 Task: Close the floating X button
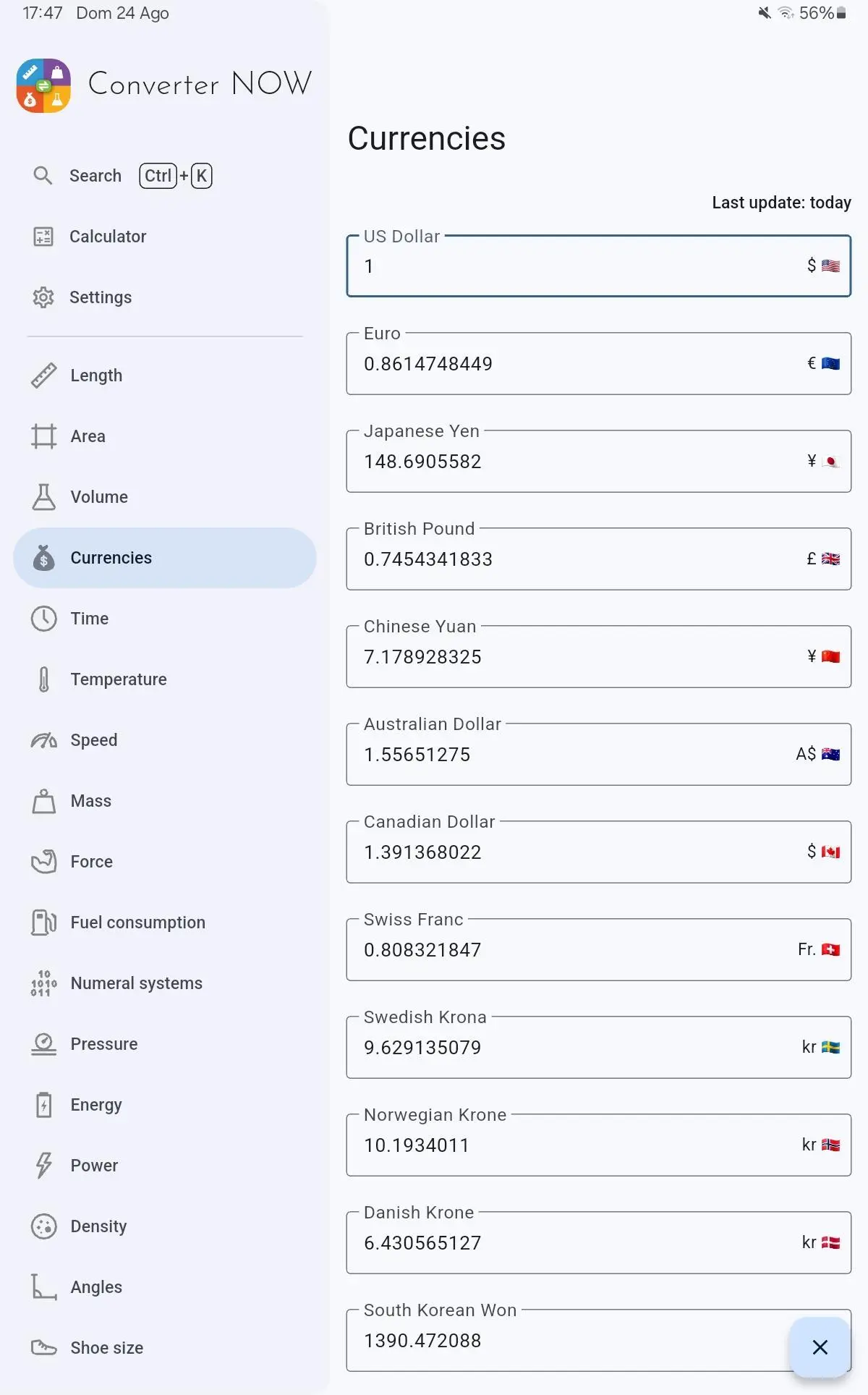tap(820, 1347)
